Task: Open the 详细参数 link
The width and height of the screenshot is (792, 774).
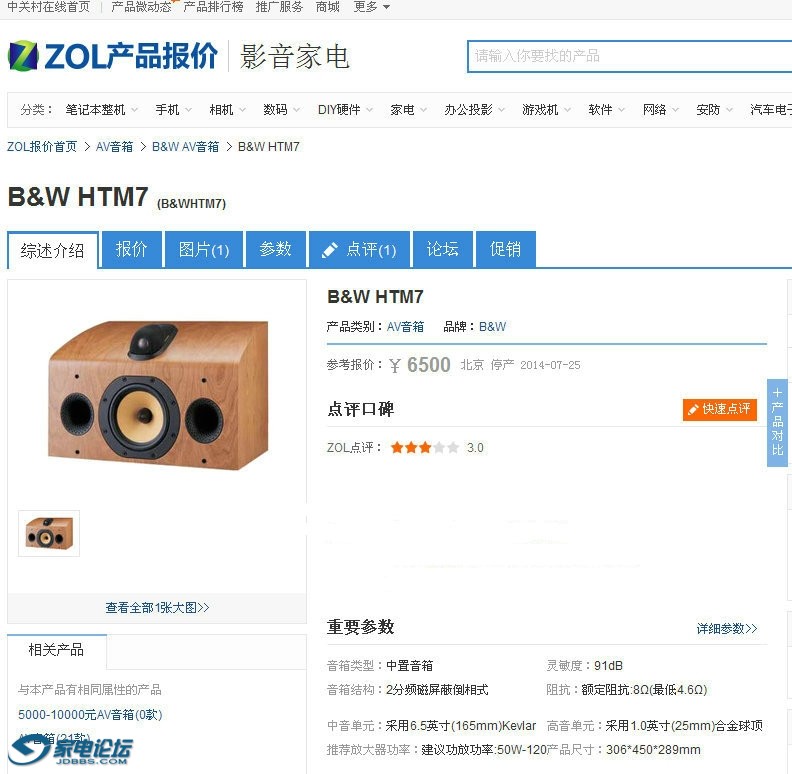Action: tap(727, 628)
